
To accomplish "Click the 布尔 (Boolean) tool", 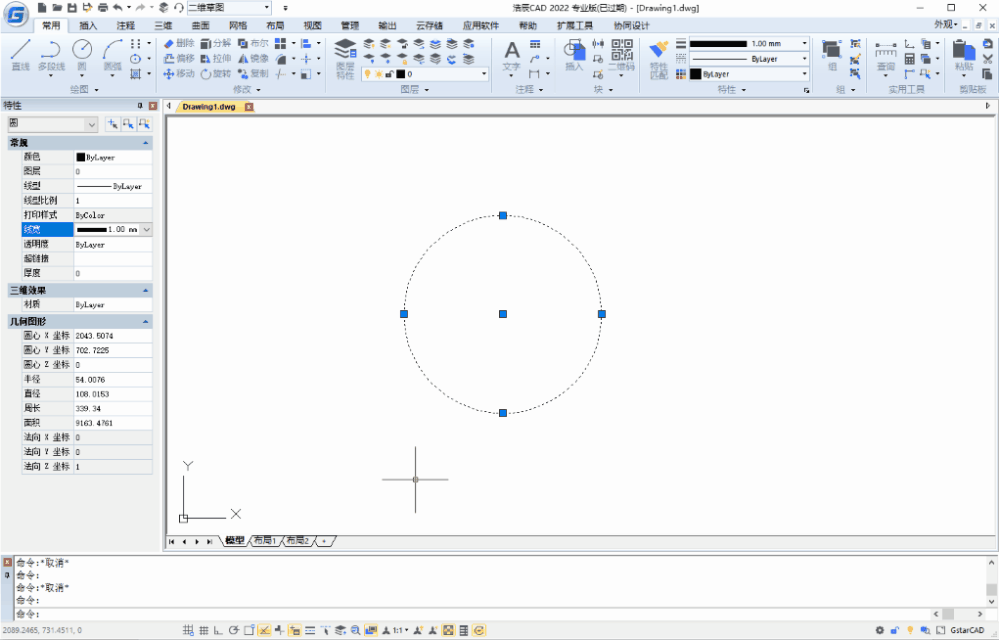I will [254, 43].
